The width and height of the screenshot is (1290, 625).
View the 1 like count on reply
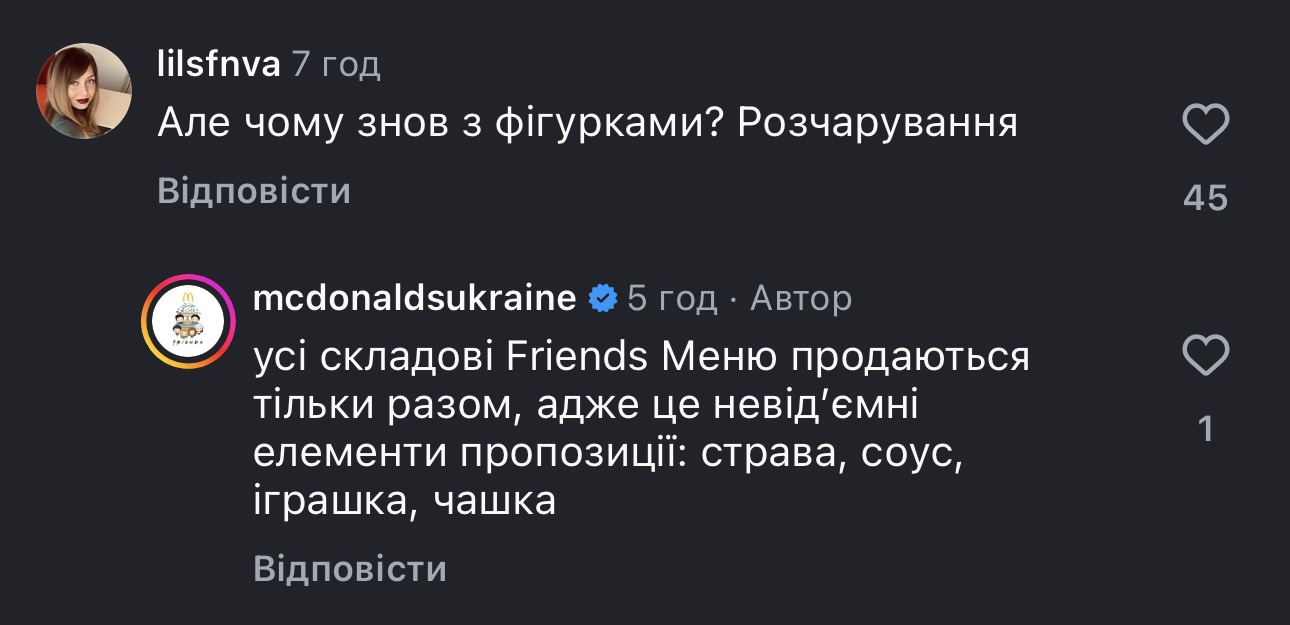point(1205,429)
